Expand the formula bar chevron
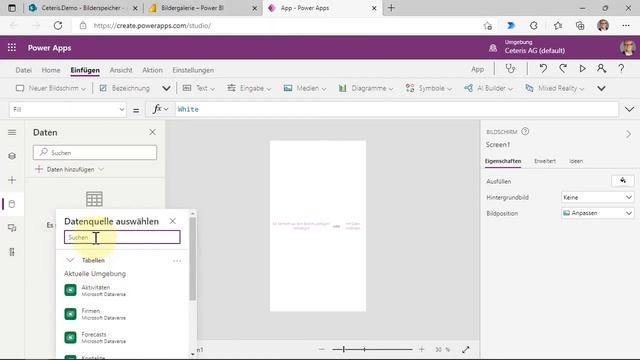The height and width of the screenshot is (360, 640). point(629,109)
